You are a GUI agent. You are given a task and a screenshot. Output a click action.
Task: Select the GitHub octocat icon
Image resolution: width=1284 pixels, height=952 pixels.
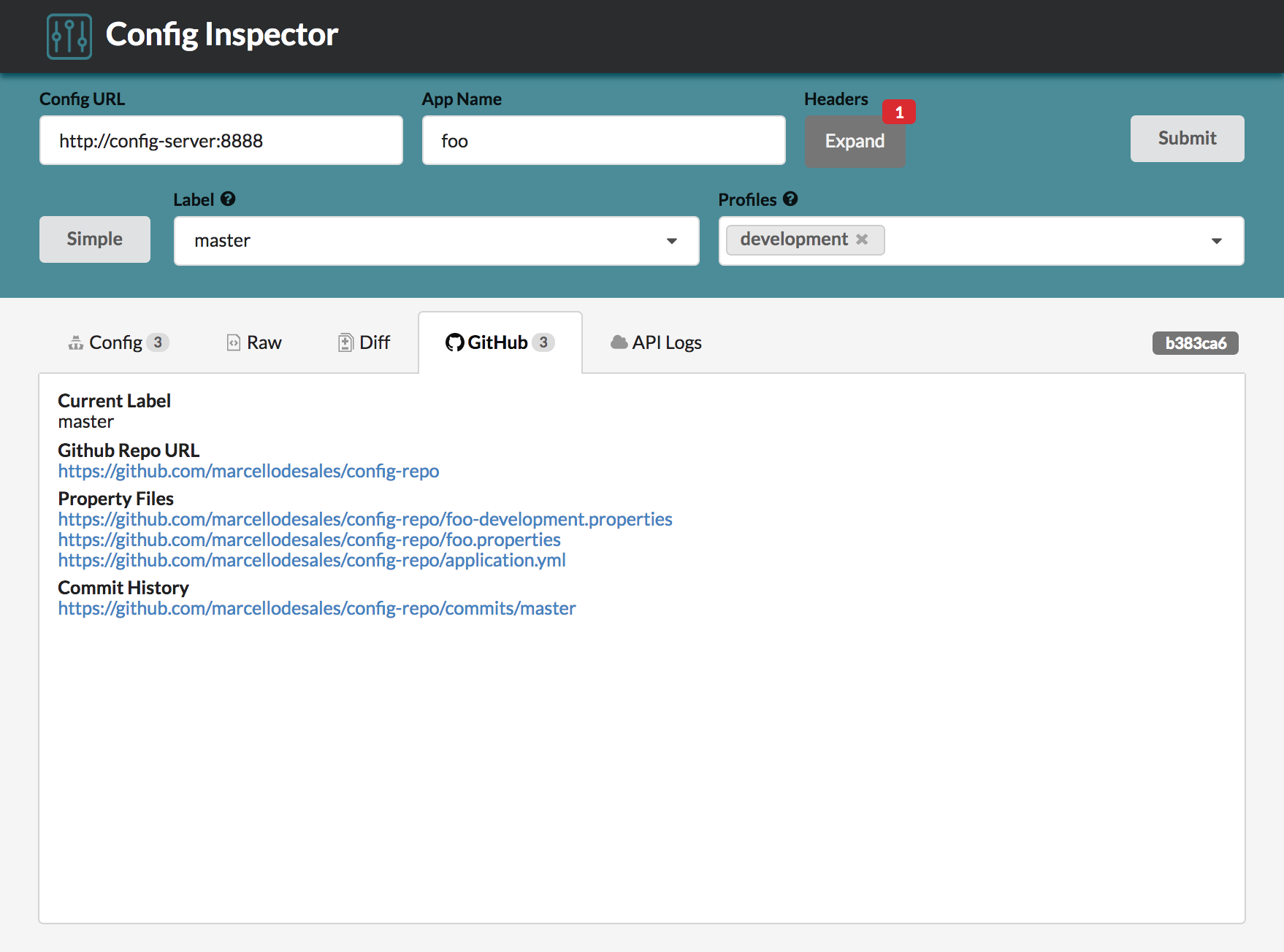click(x=454, y=342)
